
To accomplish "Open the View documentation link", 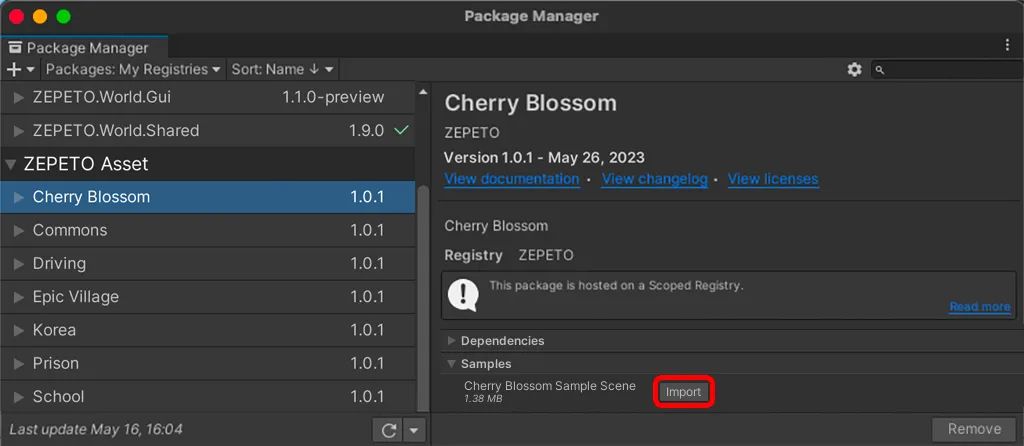I will pyautogui.click(x=511, y=179).
